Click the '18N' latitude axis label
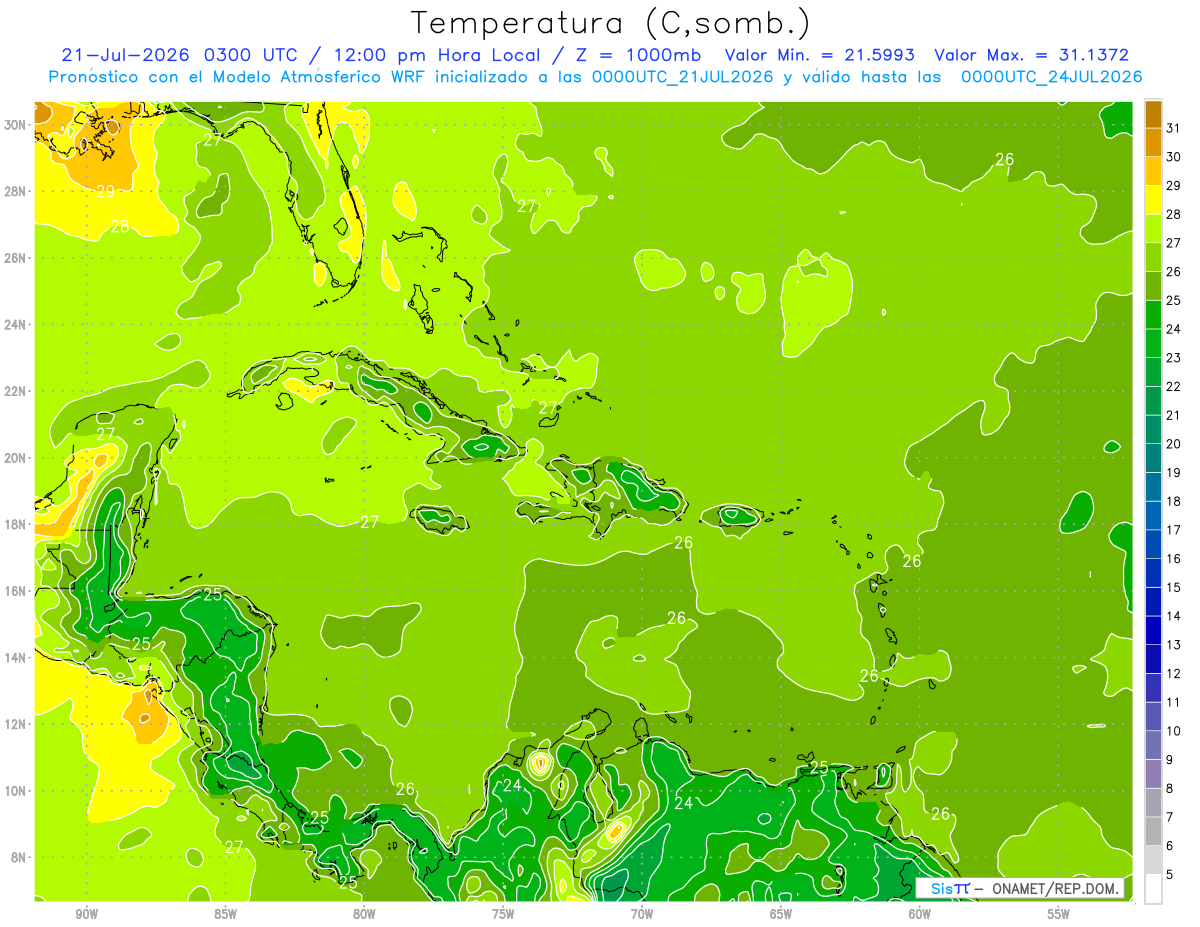 click(x=15, y=525)
